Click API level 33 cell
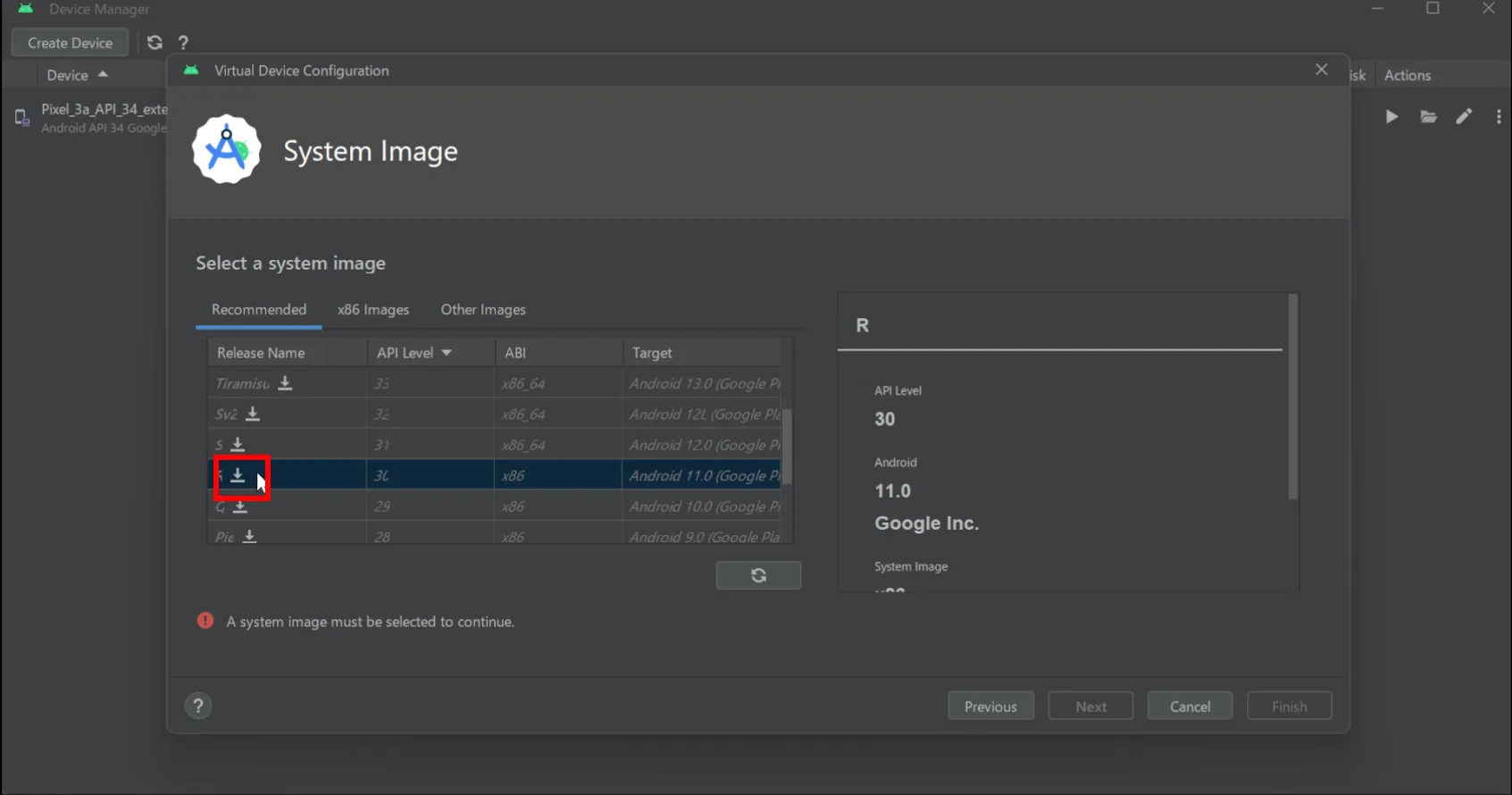Viewport: 1512px width, 795px height. (430, 383)
